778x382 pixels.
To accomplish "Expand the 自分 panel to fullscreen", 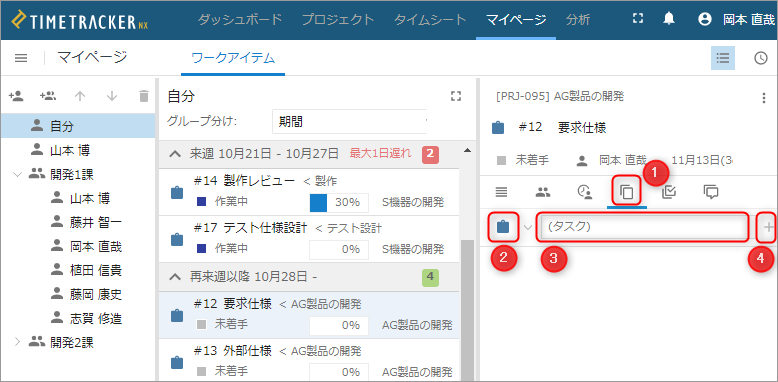I will 455,96.
